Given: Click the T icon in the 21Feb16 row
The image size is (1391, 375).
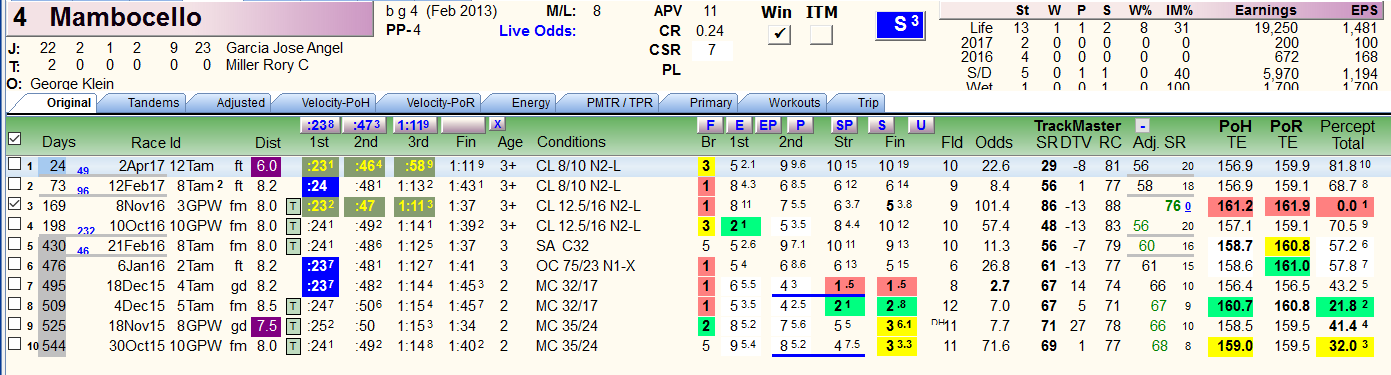Looking at the screenshot, I should click(x=293, y=245).
